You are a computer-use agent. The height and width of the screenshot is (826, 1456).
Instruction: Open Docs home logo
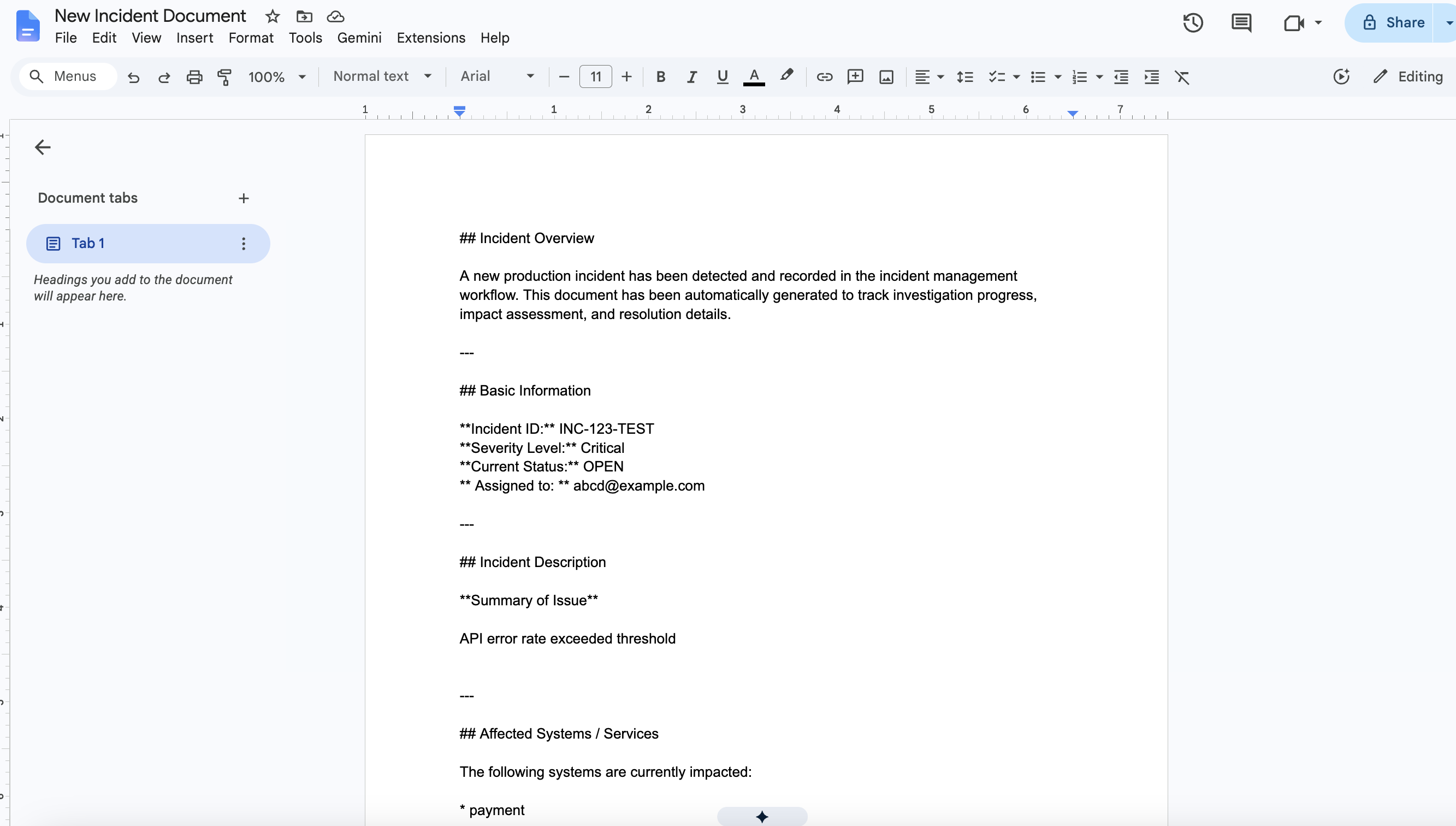click(x=28, y=26)
